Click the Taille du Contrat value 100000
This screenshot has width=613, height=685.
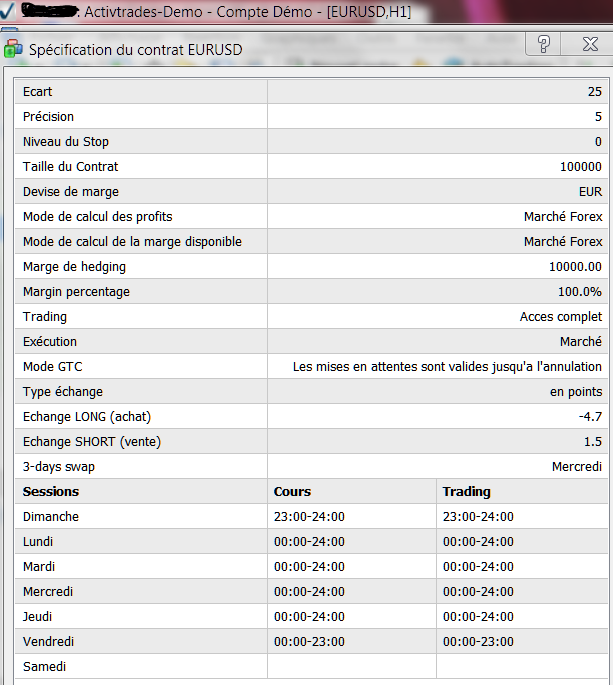(582, 167)
